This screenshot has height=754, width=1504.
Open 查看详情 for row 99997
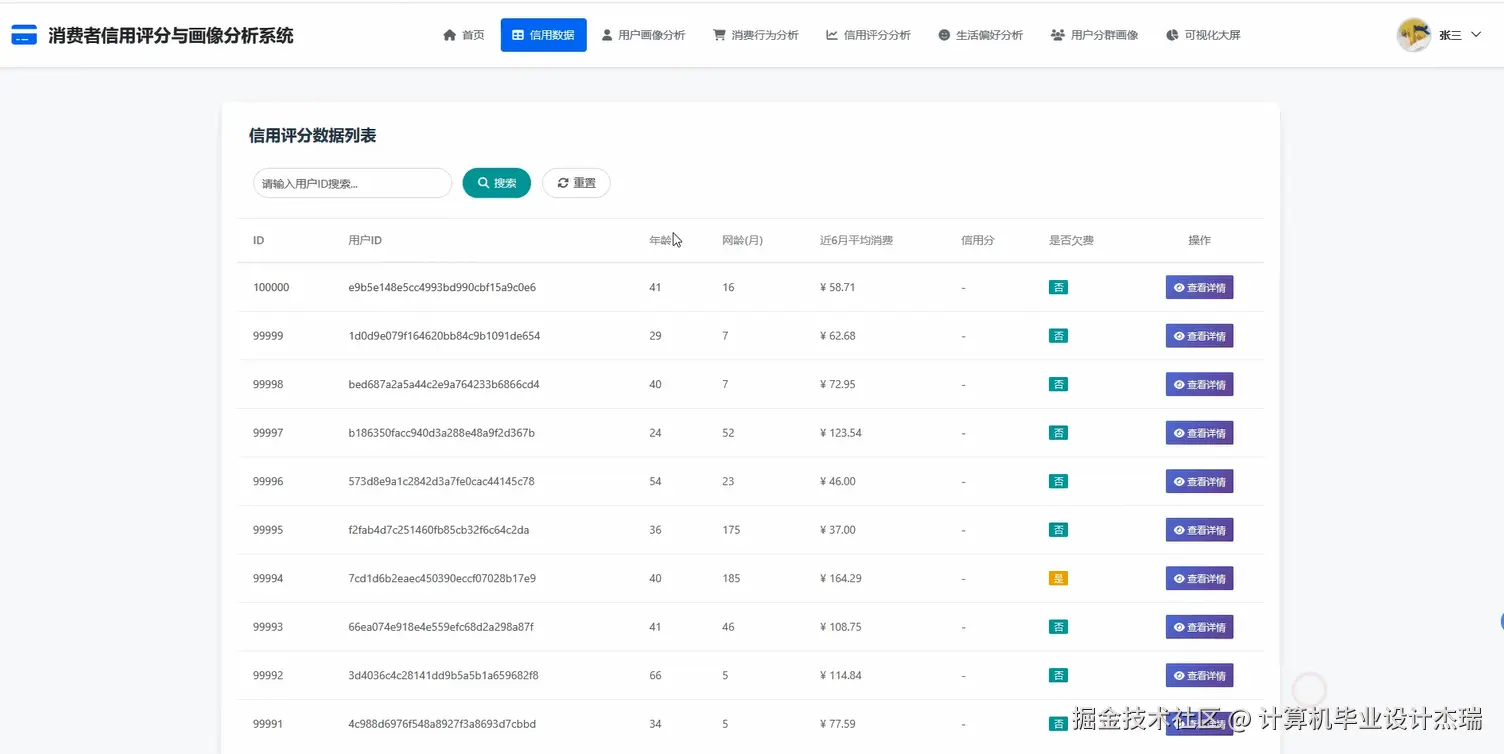click(1199, 433)
